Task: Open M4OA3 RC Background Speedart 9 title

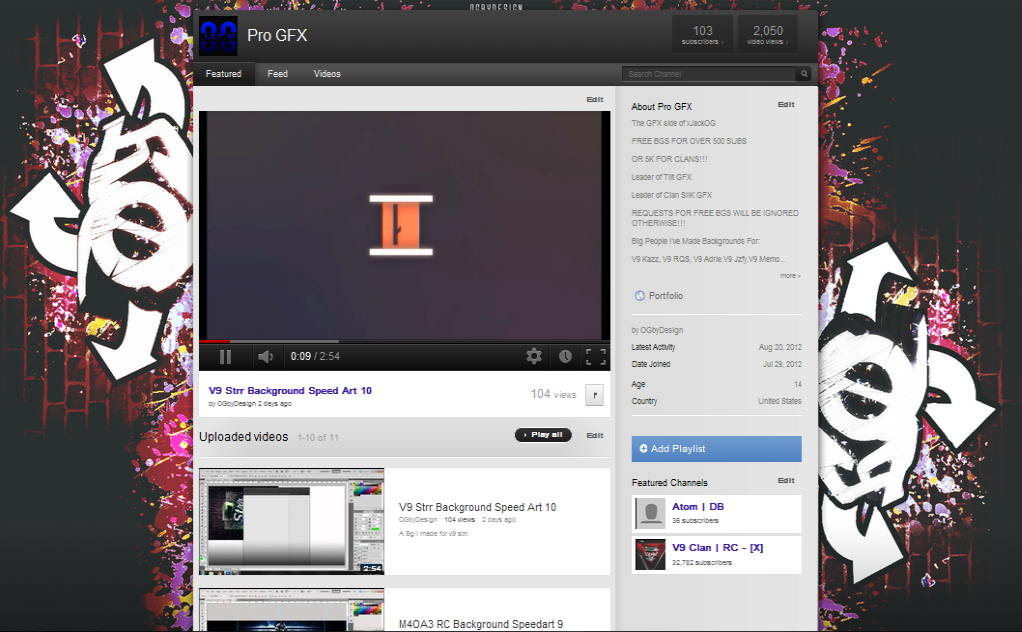Action: coord(480,624)
